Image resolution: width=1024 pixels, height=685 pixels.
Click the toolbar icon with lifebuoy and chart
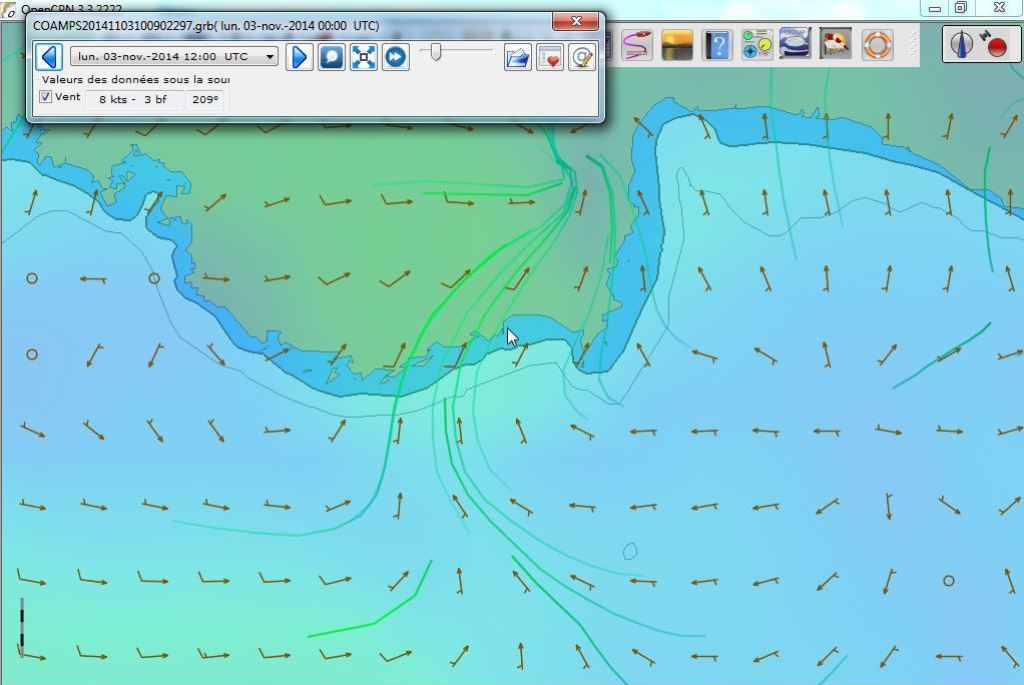[x=835, y=44]
